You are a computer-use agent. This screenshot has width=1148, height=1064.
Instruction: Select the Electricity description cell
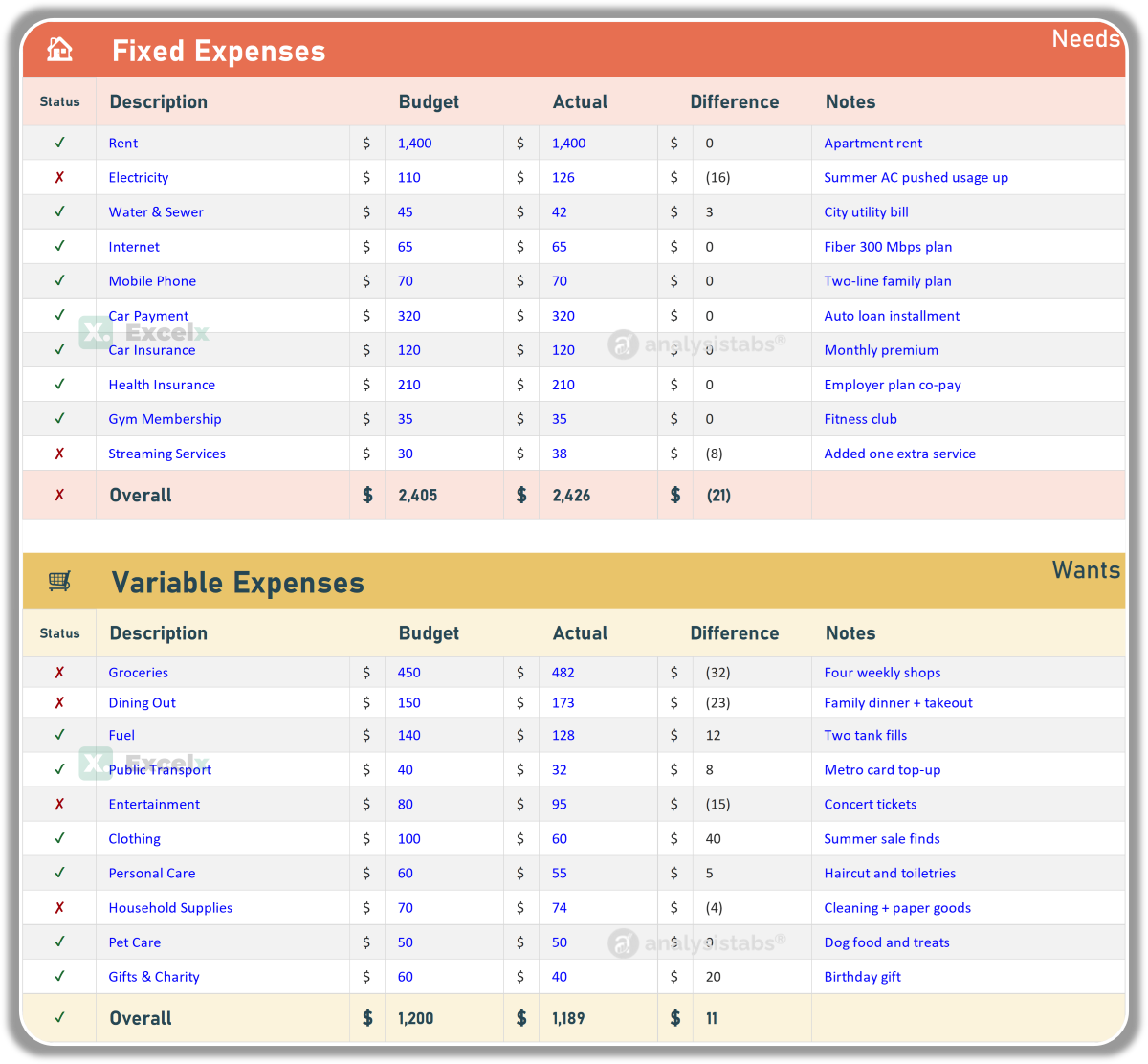(x=223, y=177)
